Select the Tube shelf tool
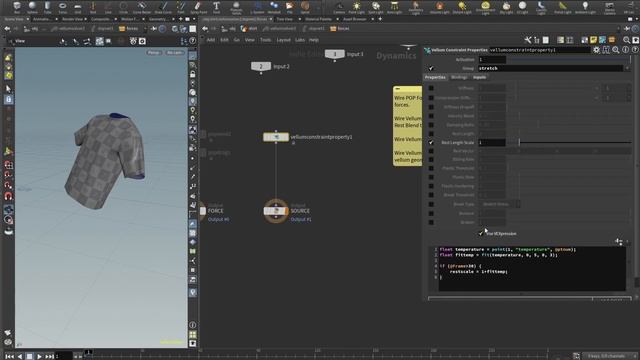The image size is (640, 360). (x=47, y=7)
